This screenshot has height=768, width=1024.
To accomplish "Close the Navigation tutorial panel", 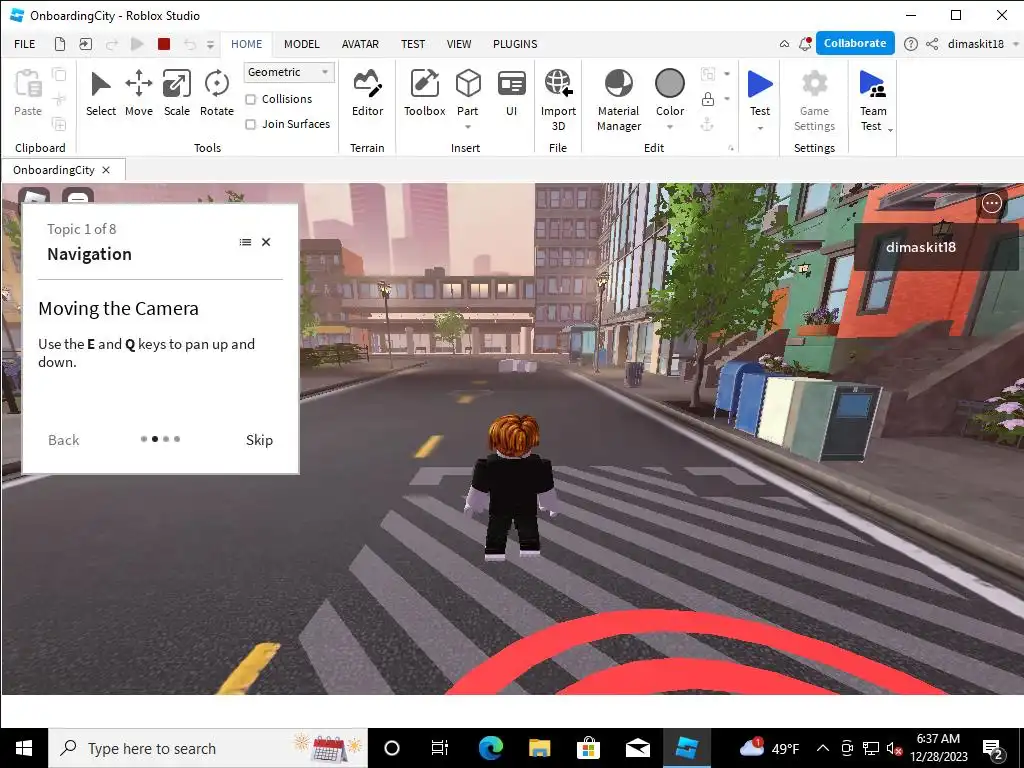I will point(266,242).
